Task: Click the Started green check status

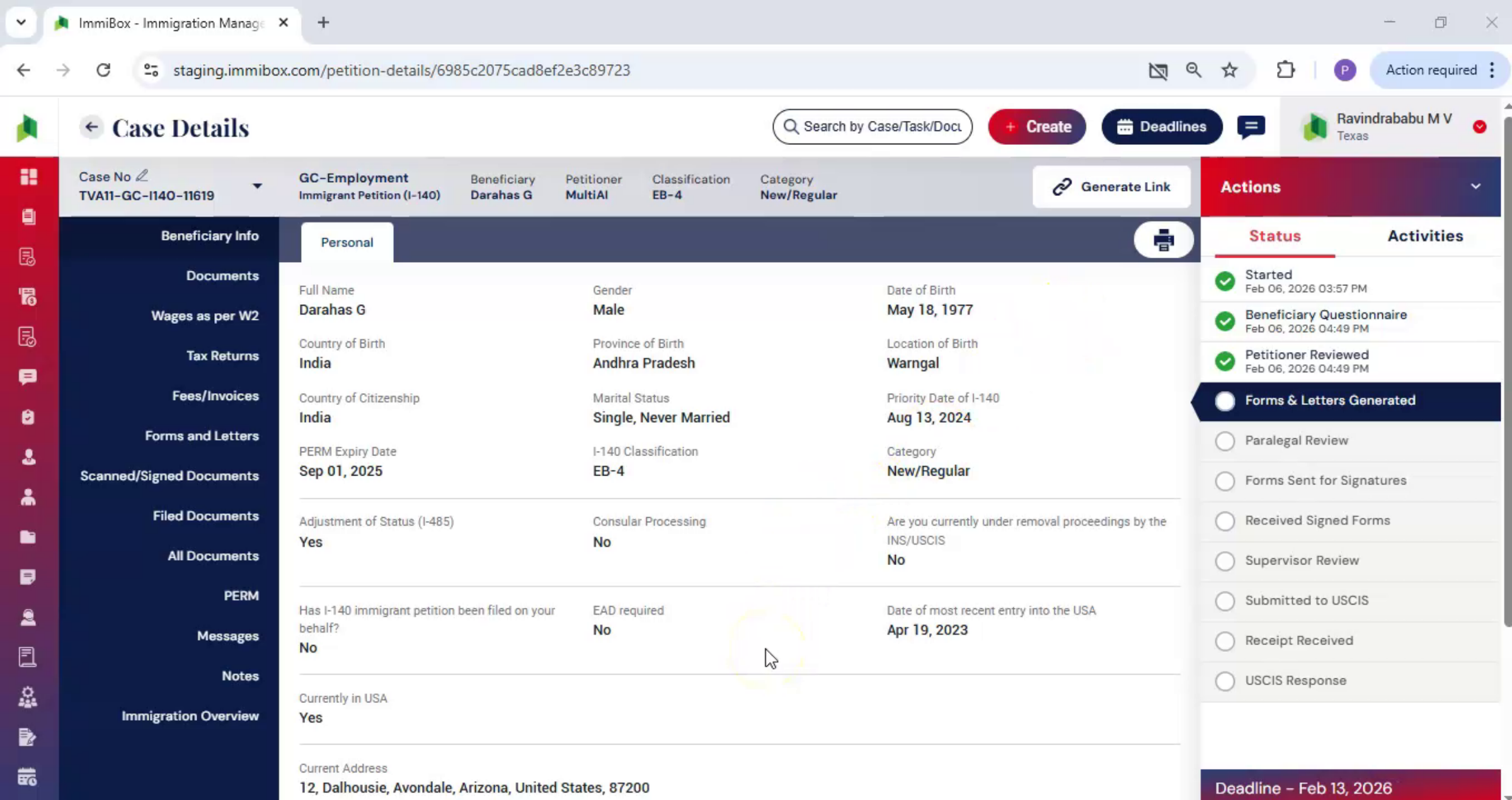Action: click(x=1225, y=281)
